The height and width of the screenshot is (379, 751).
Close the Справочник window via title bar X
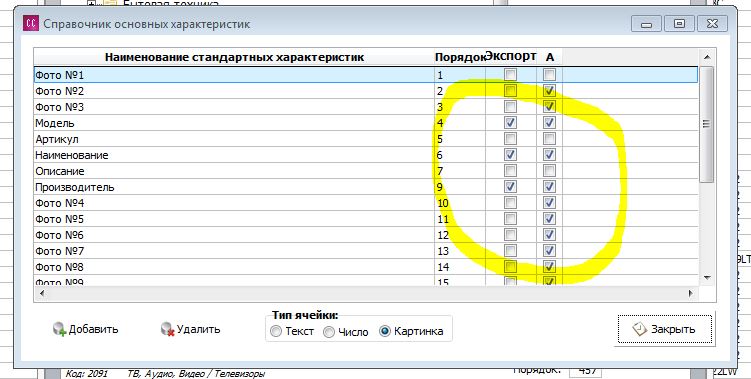point(712,23)
